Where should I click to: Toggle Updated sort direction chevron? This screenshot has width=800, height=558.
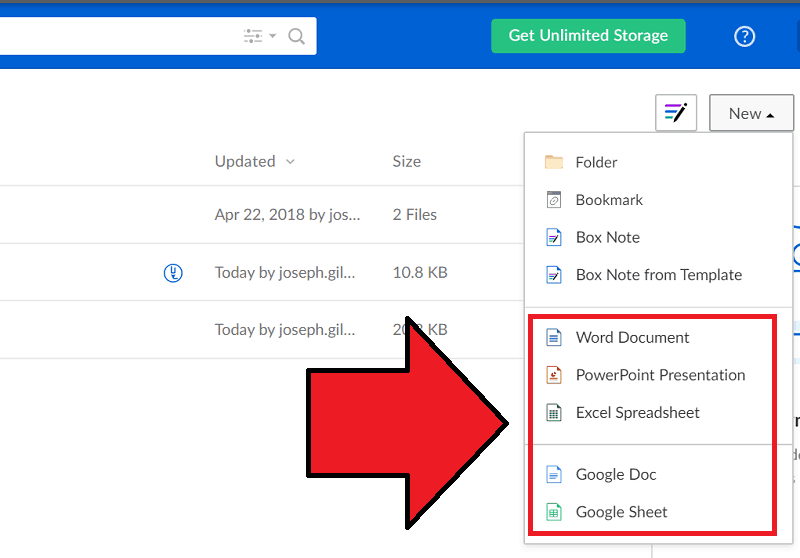click(290, 162)
